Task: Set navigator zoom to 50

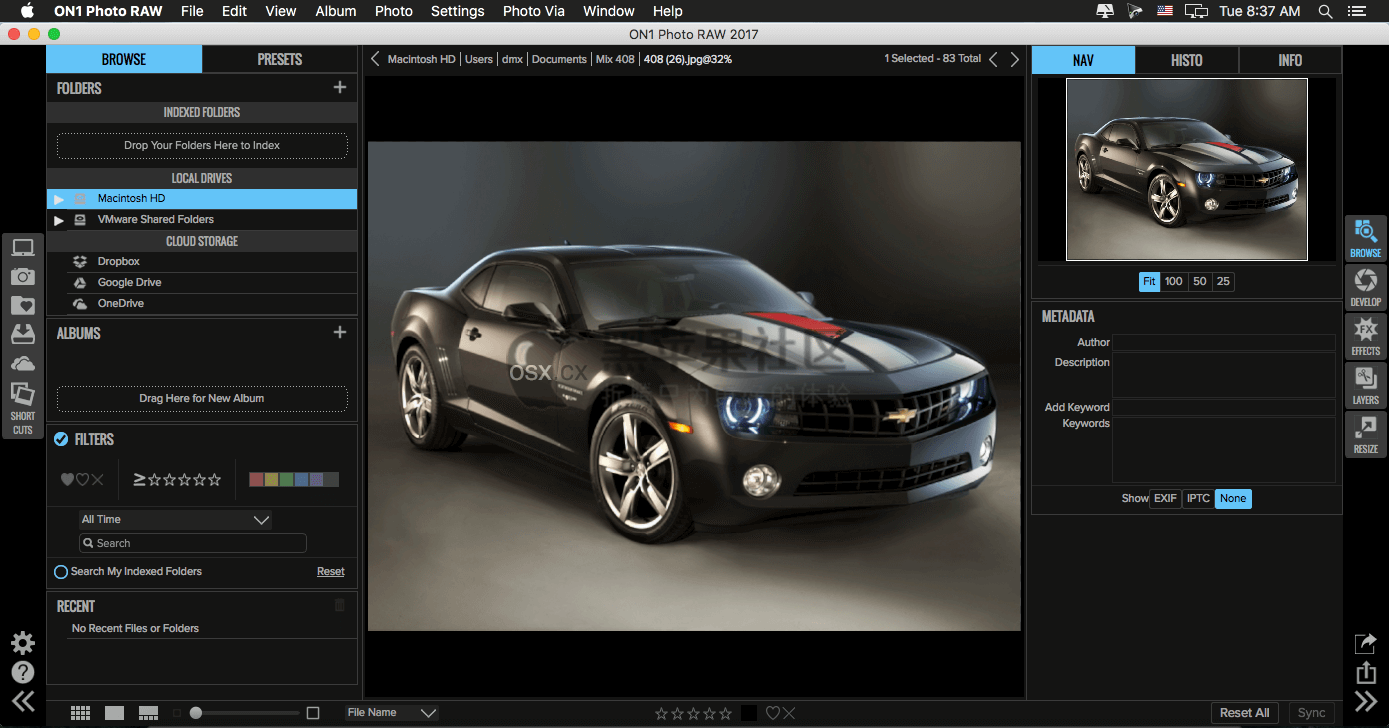Action: click(x=1200, y=282)
